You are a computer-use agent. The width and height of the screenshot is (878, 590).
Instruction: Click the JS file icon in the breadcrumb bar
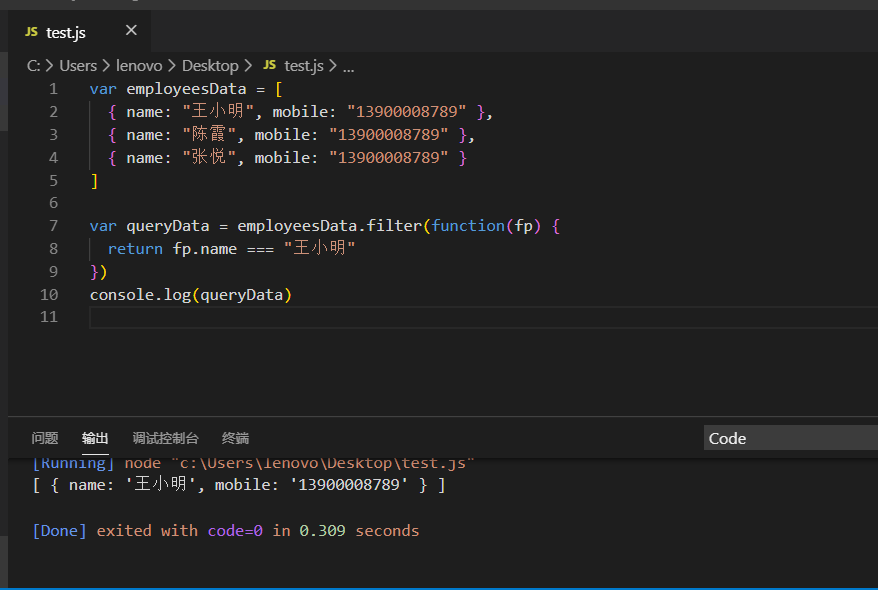pos(268,65)
